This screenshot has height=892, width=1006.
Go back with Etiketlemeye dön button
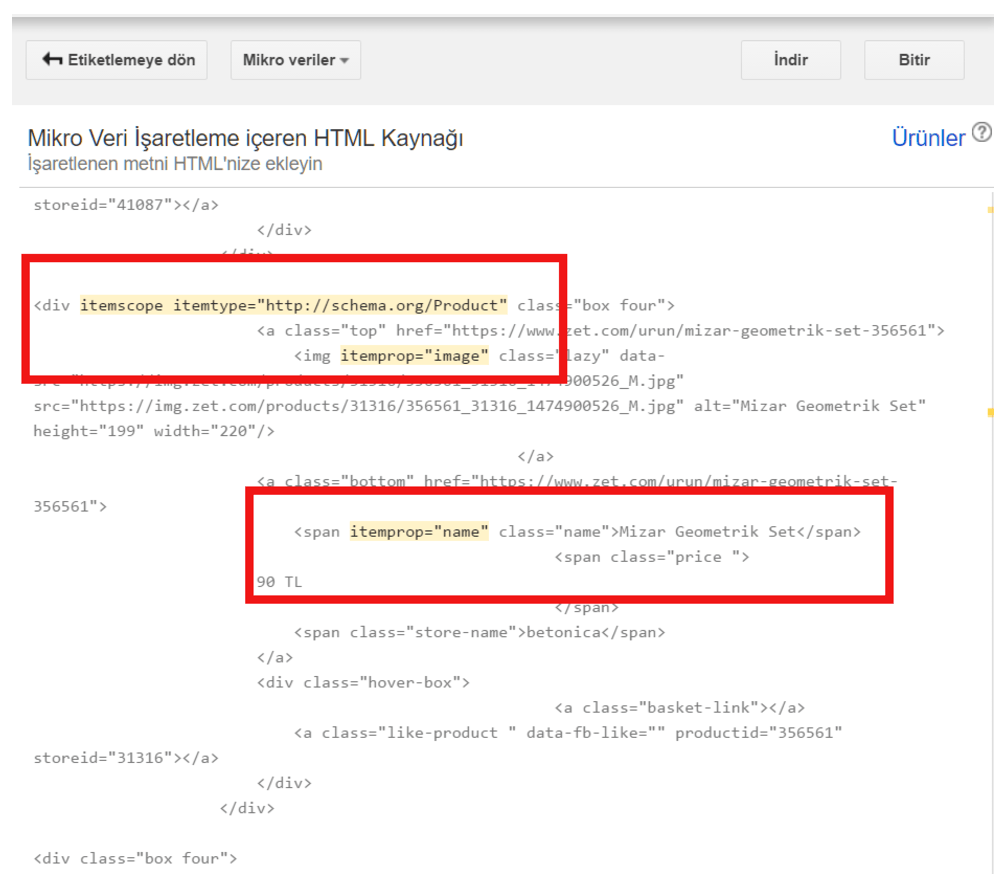116,60
